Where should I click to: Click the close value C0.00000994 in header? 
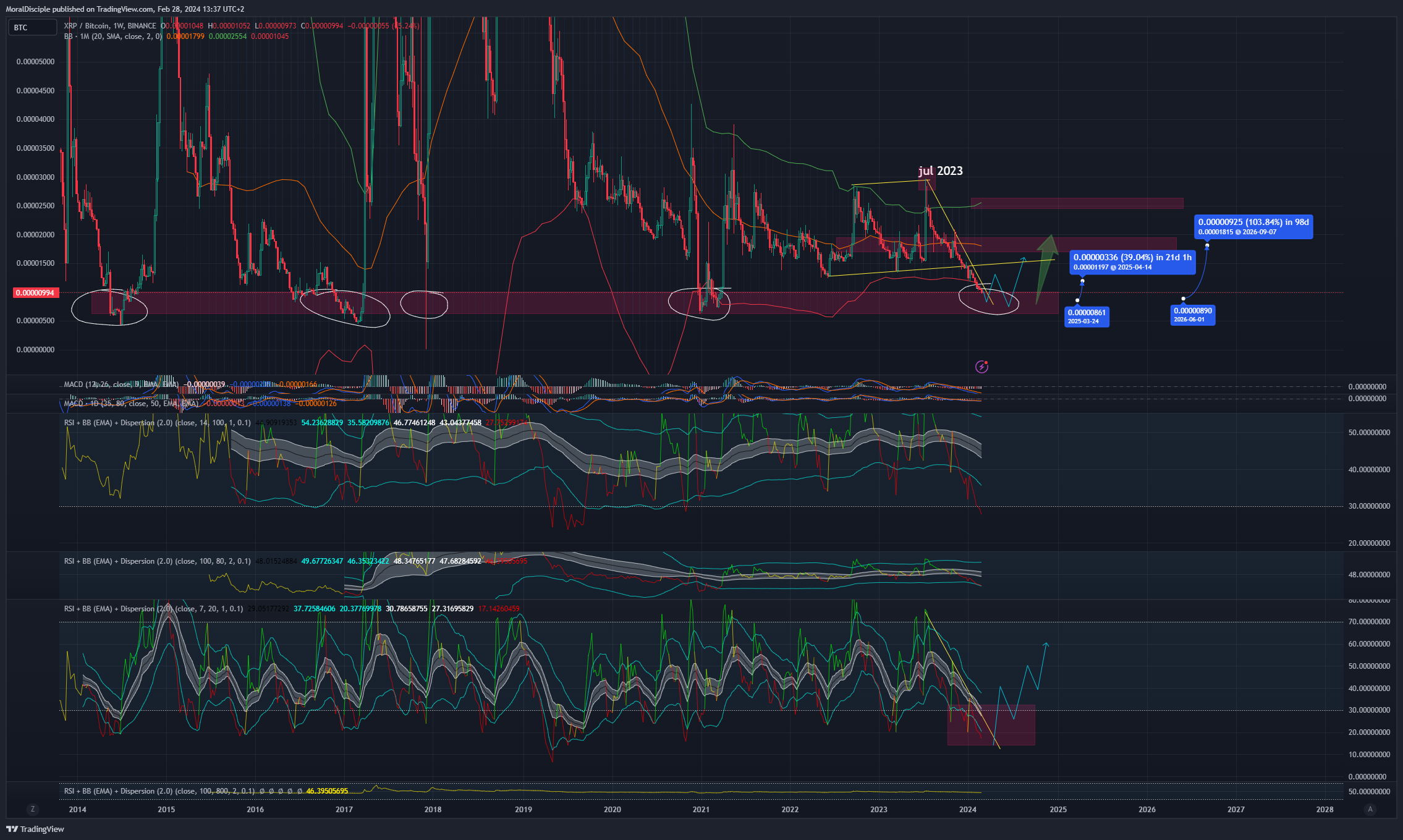pyautogui.click(x=321, y=26)
